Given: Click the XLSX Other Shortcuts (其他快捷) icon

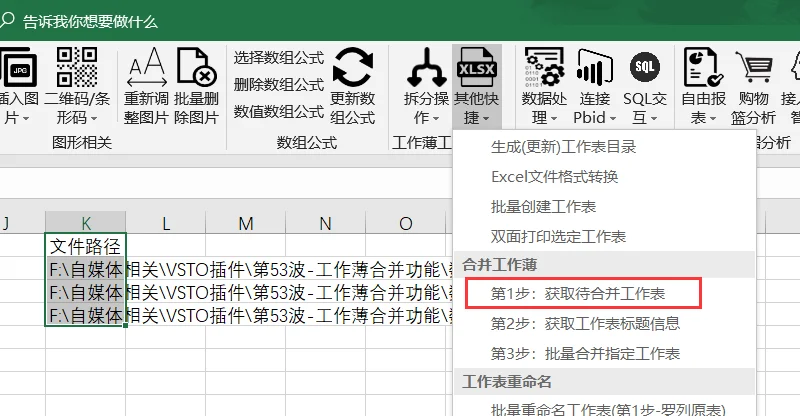Looking at the screenshot, I should tap(477, 67).
